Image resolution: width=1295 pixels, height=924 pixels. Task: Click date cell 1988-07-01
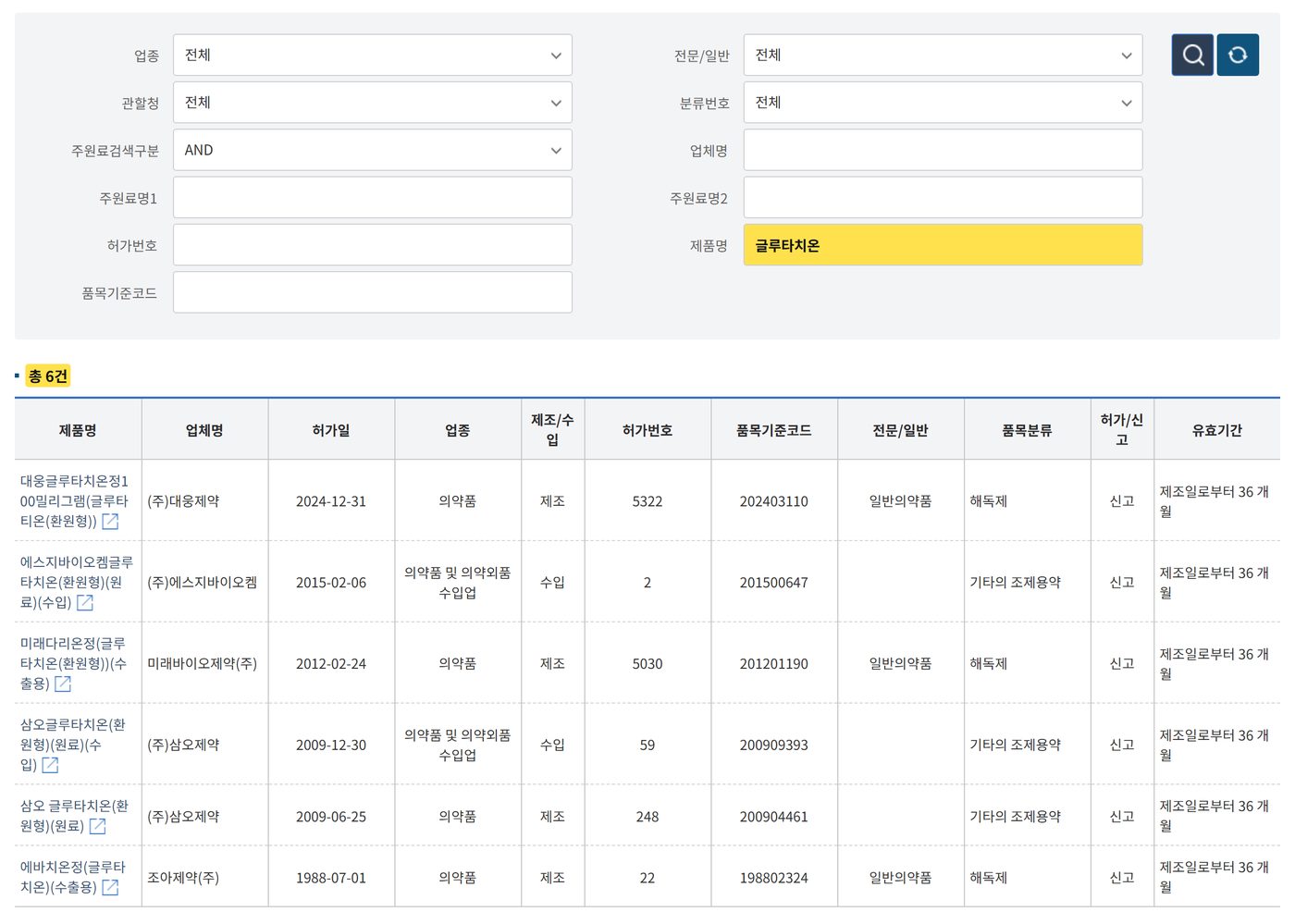tap(331, 878)
